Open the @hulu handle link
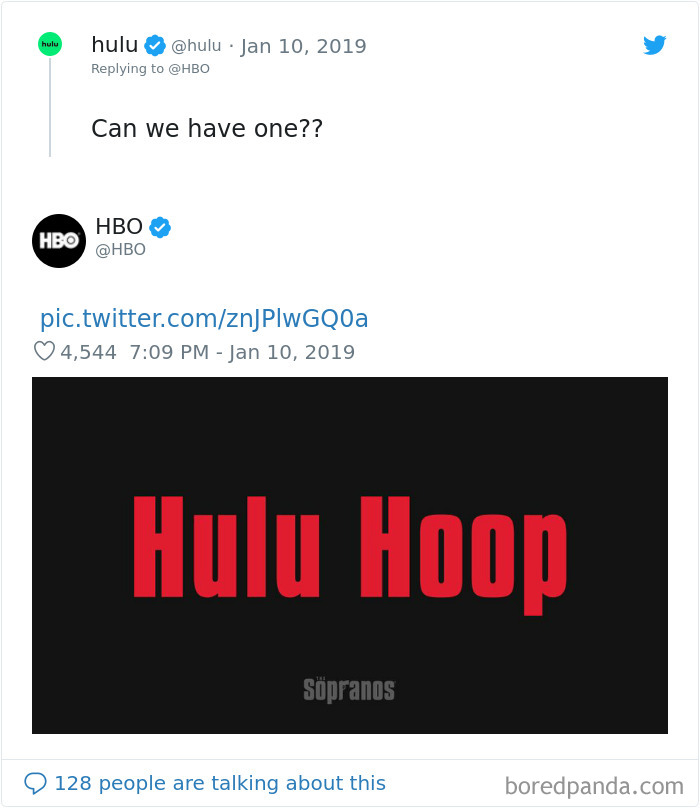The height and width of the screenshot is (808, 700). click(196, 46)
